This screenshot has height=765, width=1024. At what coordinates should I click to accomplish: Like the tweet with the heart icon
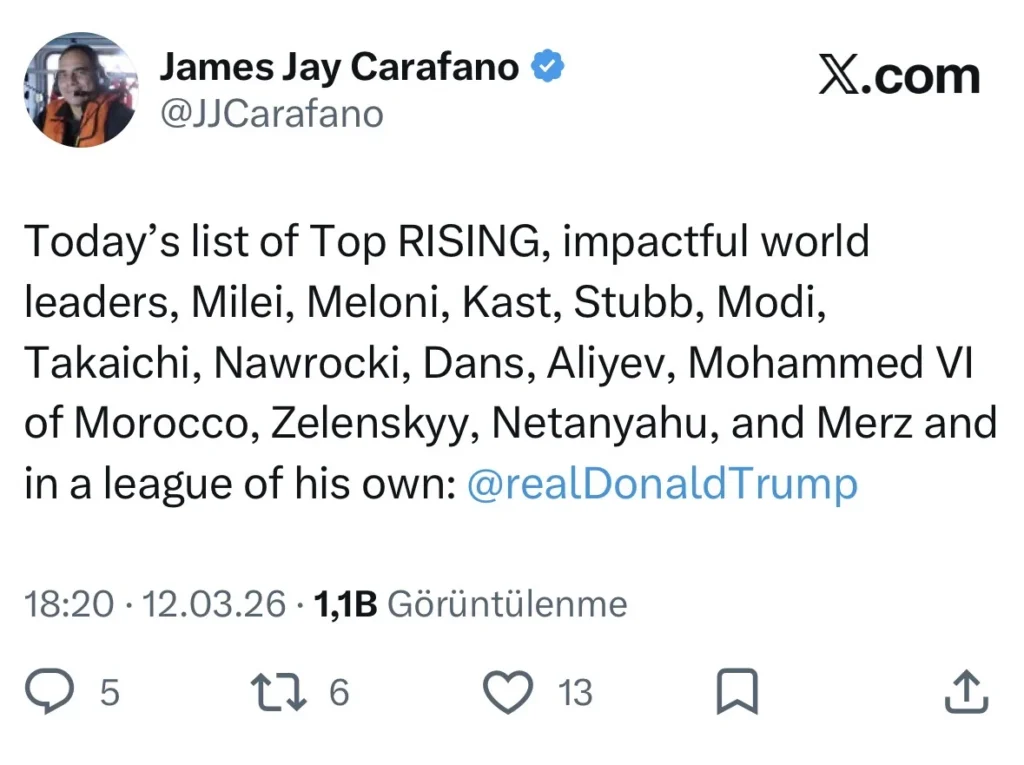(508, 692)
